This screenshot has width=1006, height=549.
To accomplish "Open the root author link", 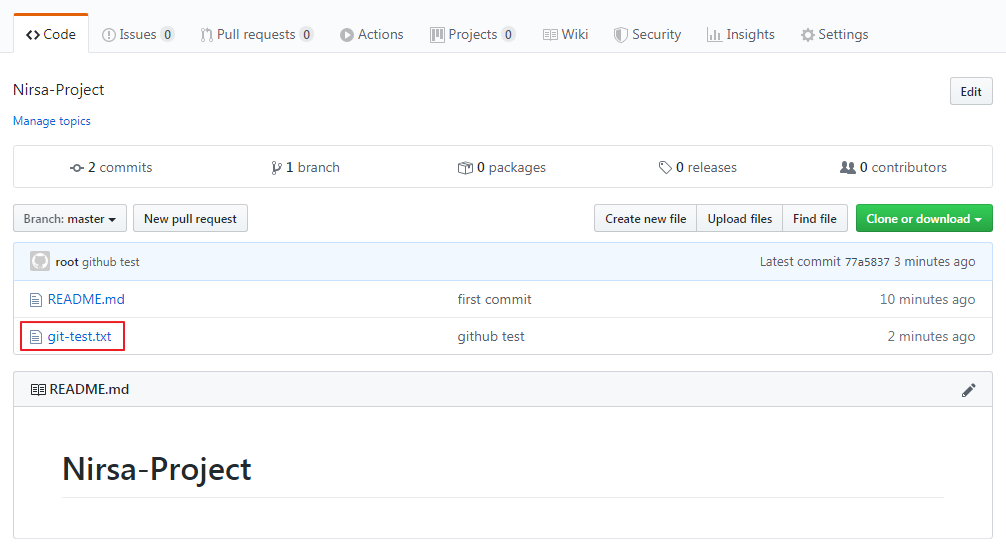I will pyautogui.click(x=67, y=262).
